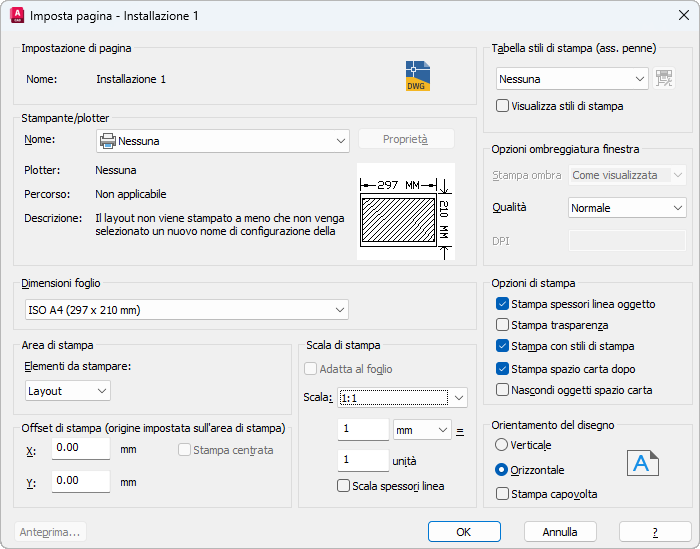Click the landscape orientation letter A icon
Viewport: 700px width, 549px height.
pos(643,463)
